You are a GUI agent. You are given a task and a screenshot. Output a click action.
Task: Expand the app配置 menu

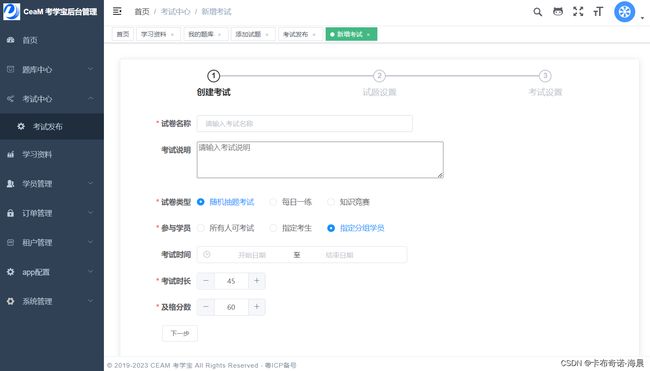(90, 272)
